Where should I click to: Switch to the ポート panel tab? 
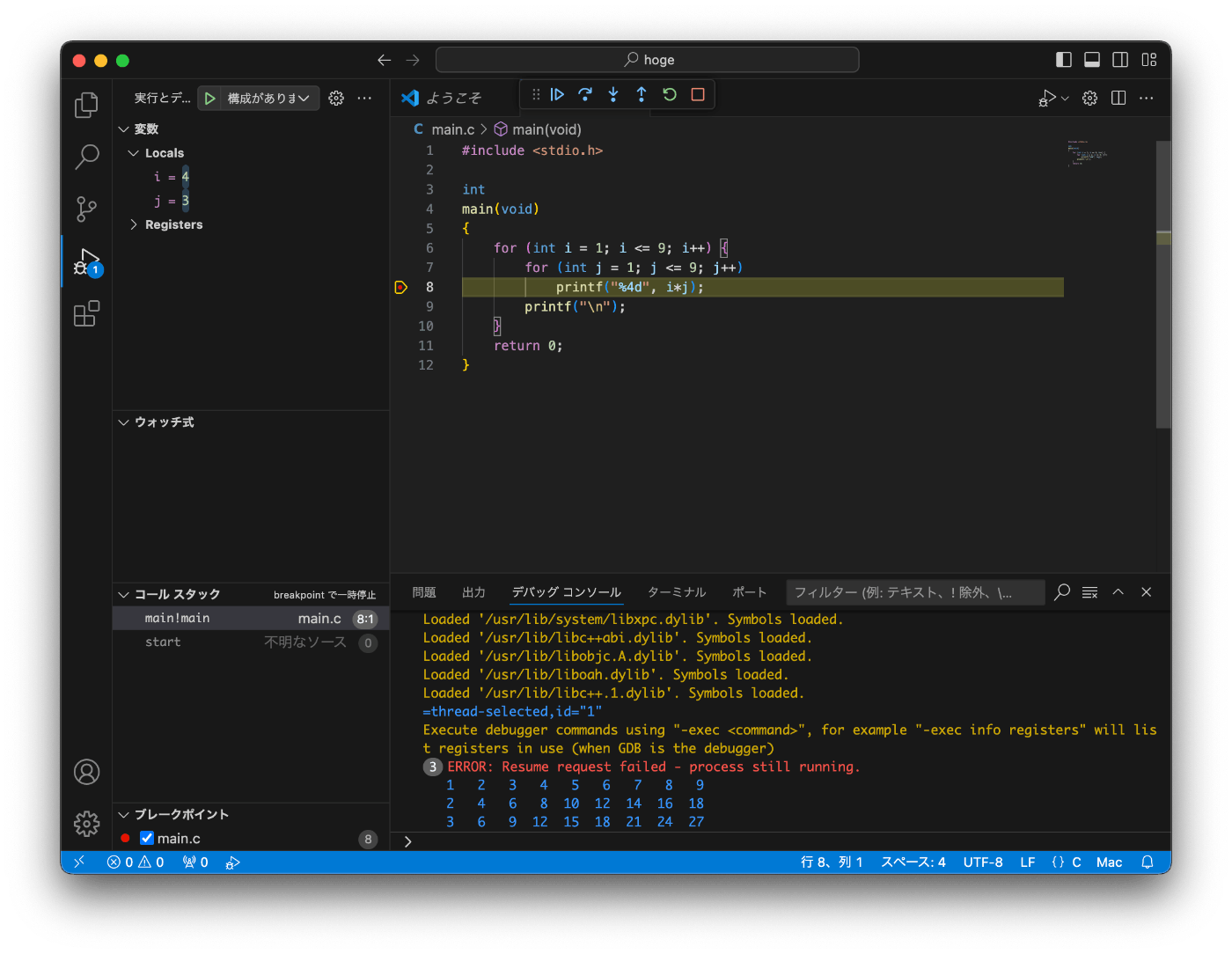pyautogui.click(x=750, y=592)
